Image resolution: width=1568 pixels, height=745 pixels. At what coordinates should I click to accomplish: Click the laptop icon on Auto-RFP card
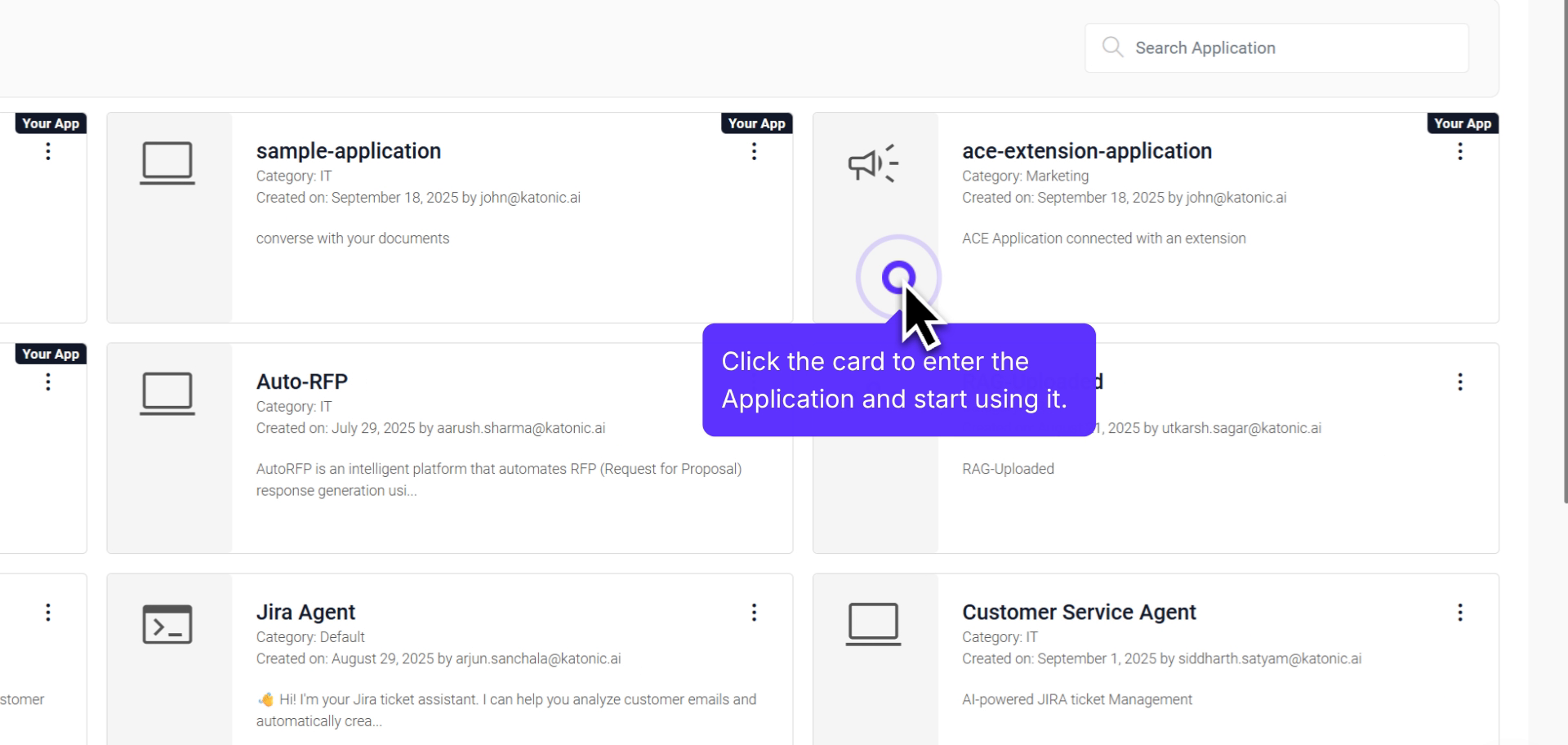[x=167, y=393]
